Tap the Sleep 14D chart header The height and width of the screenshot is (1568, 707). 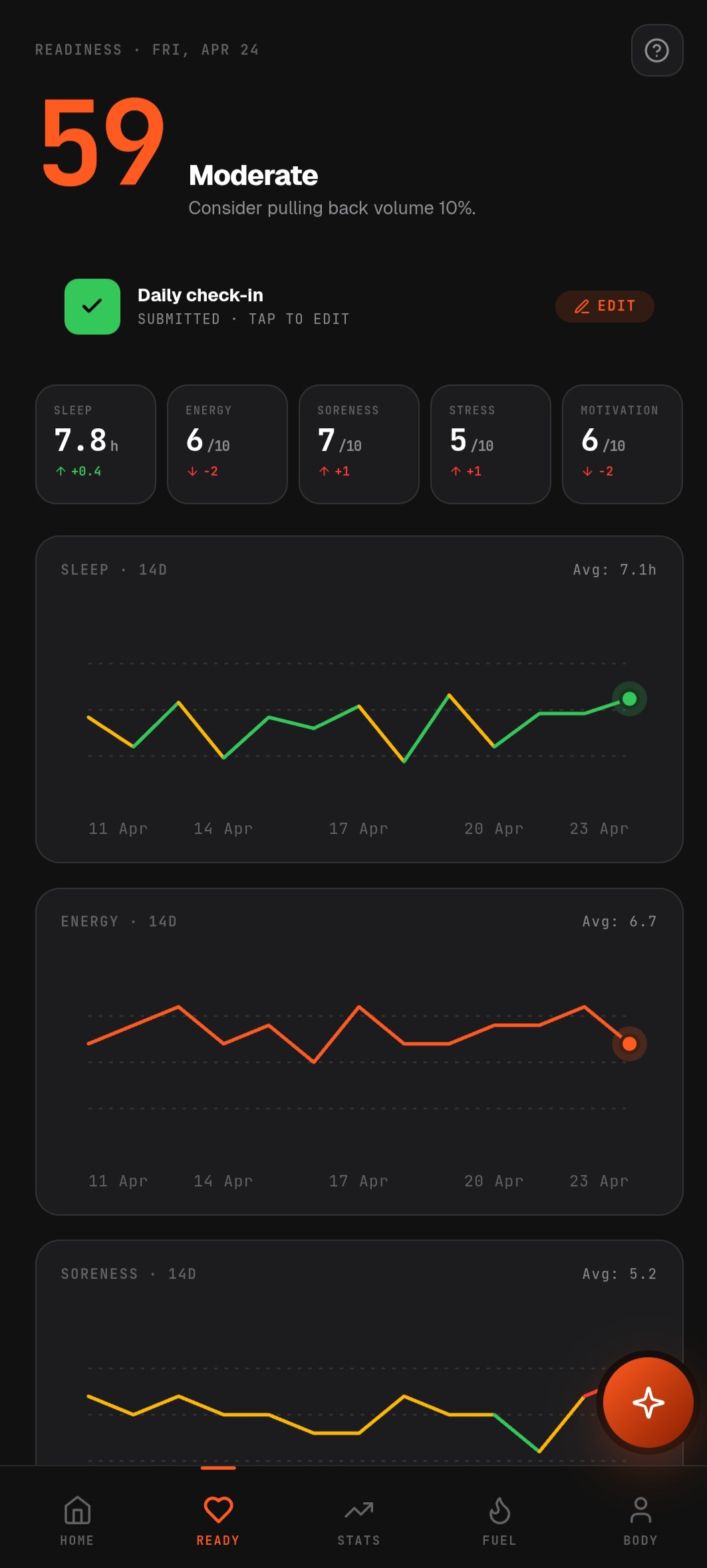[x=114, y=570]
